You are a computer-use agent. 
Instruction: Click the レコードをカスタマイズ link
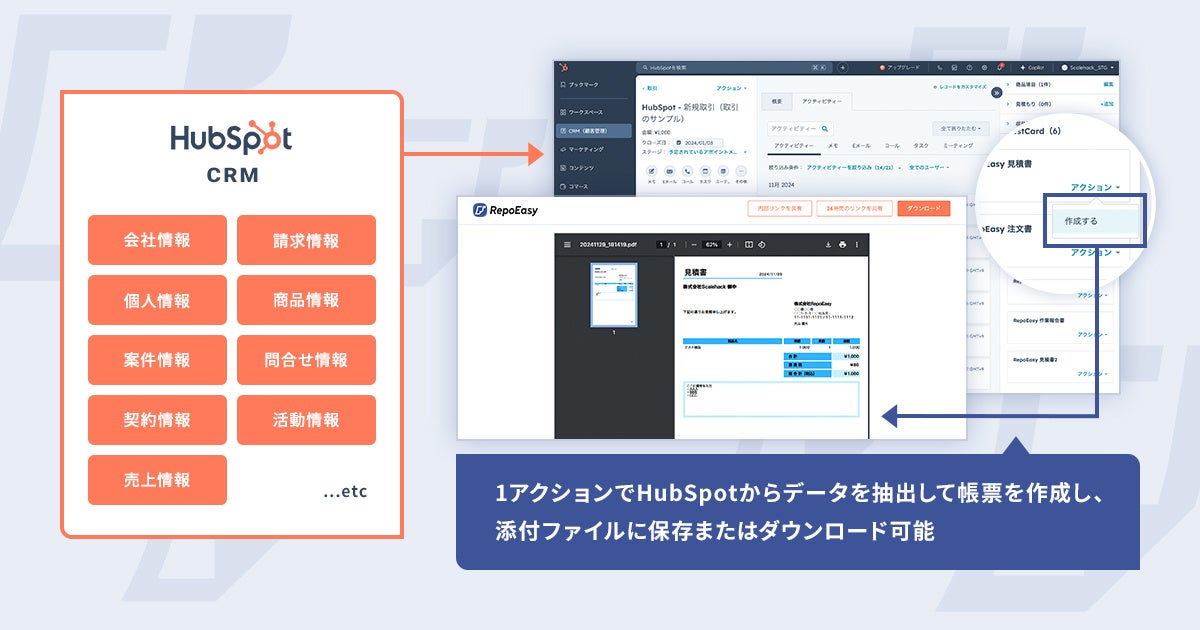click(960, 88)
